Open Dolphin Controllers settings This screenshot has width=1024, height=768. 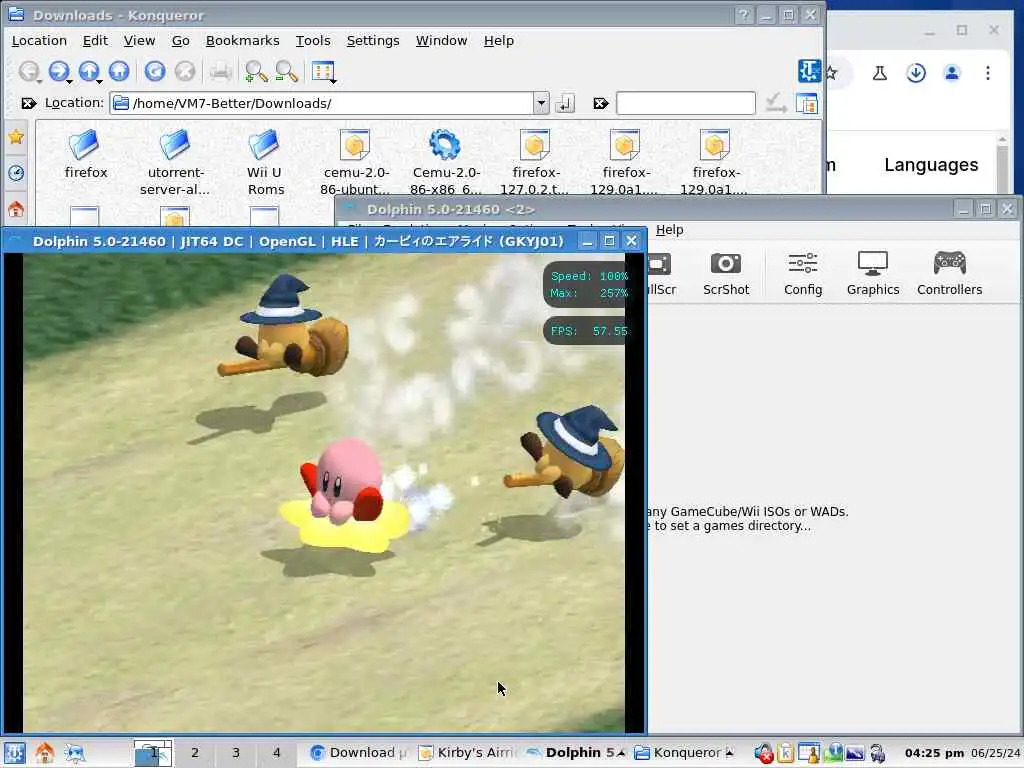(949, 274)
